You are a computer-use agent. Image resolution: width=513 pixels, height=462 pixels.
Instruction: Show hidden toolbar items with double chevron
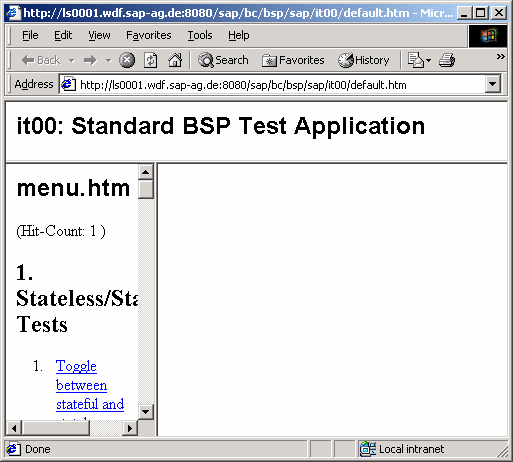tap(500, 56)
